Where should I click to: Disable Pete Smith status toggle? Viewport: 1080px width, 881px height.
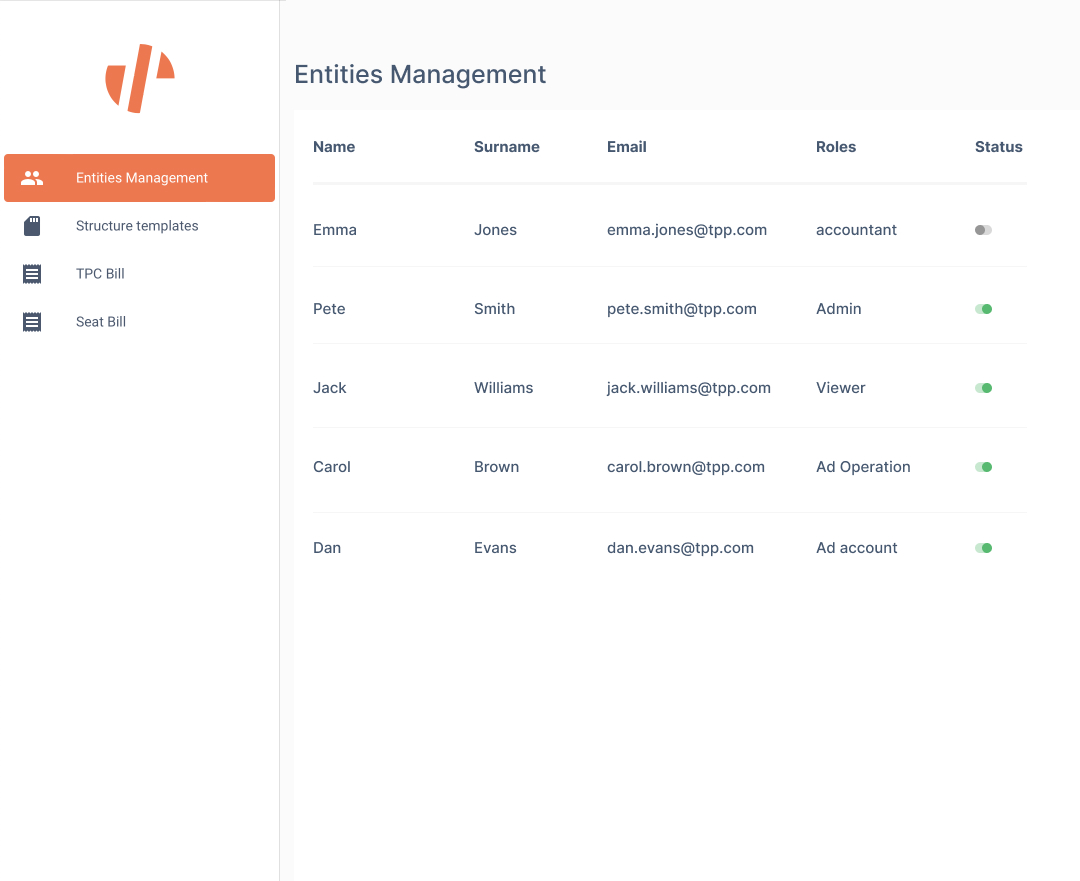(x=983, y=309)
